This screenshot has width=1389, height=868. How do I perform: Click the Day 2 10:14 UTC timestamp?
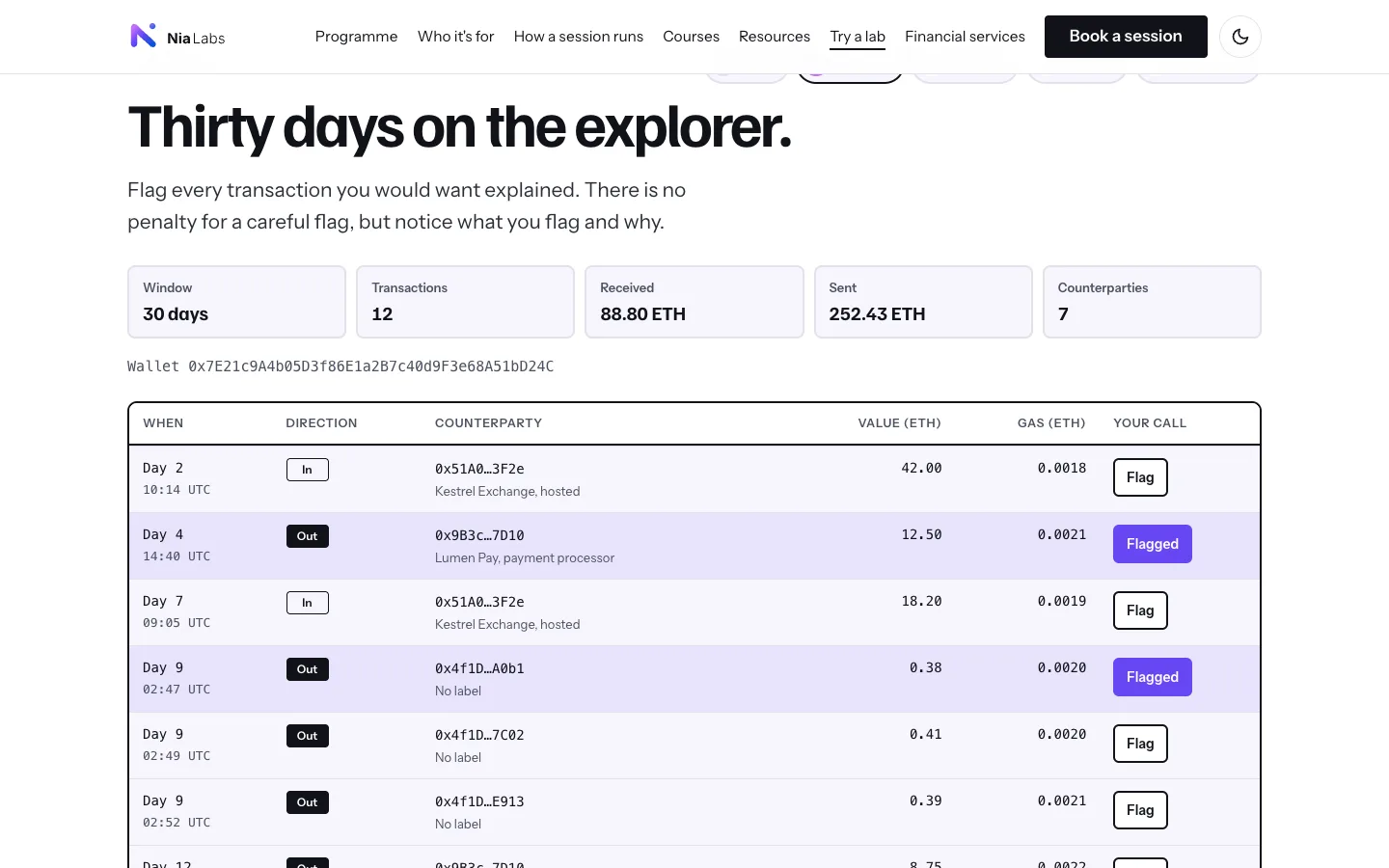(x=177, y=478)
